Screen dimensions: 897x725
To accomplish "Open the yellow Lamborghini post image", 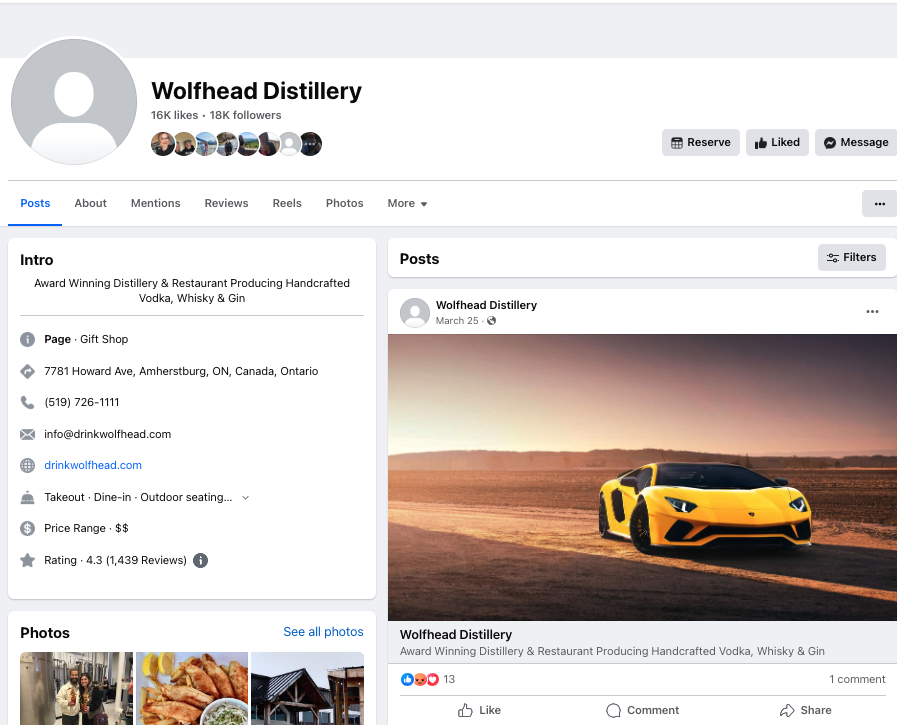I will click(x=642, y=477).
